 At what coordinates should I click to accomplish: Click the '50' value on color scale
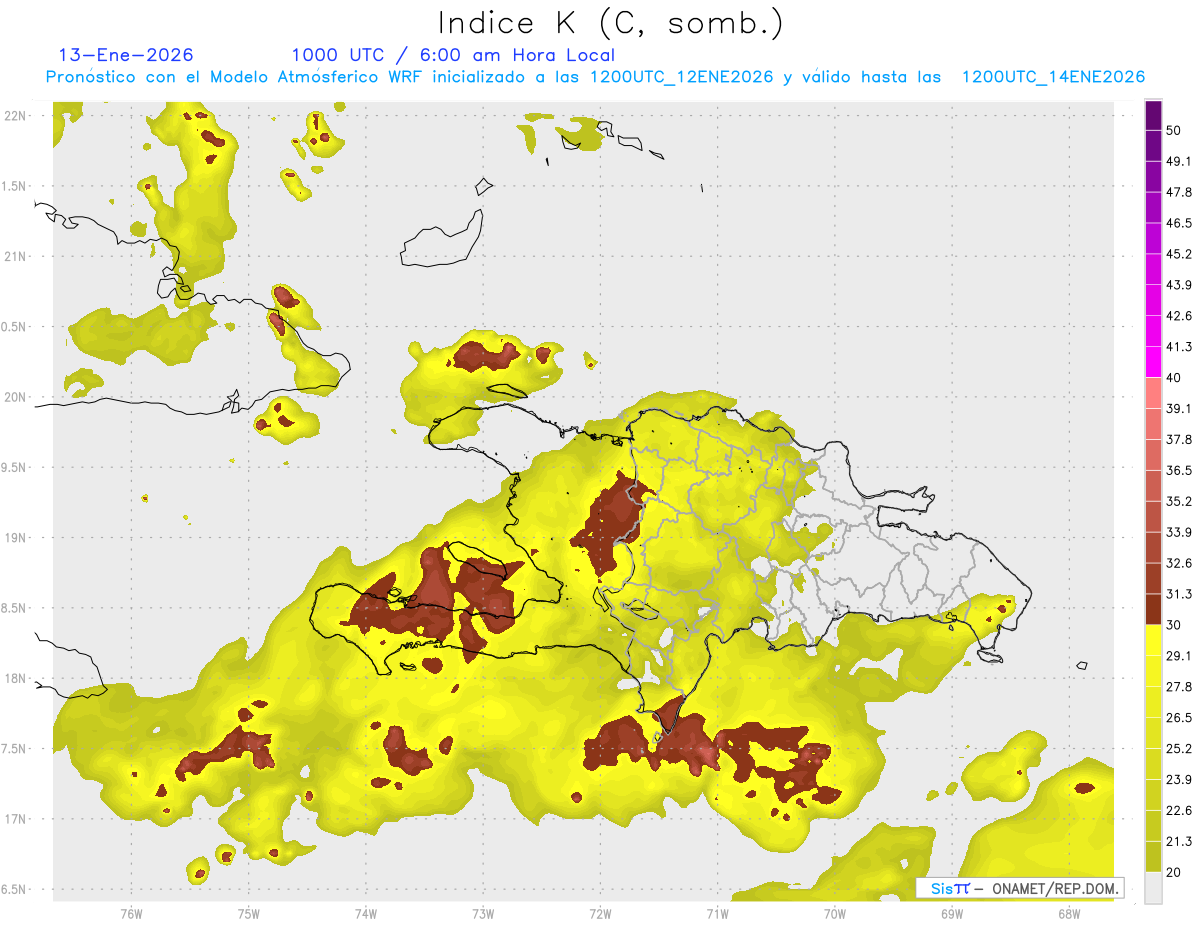[1174, 130]
